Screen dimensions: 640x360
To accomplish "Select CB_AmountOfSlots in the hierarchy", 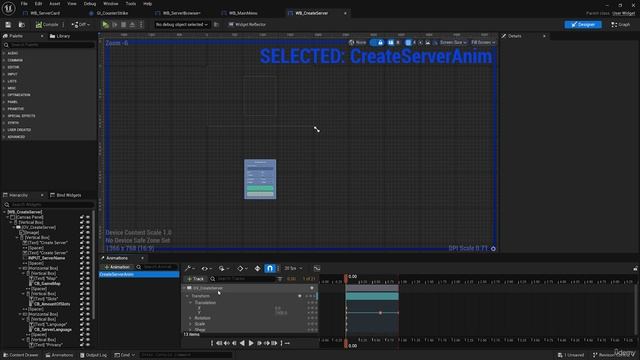I will (52, 304).
